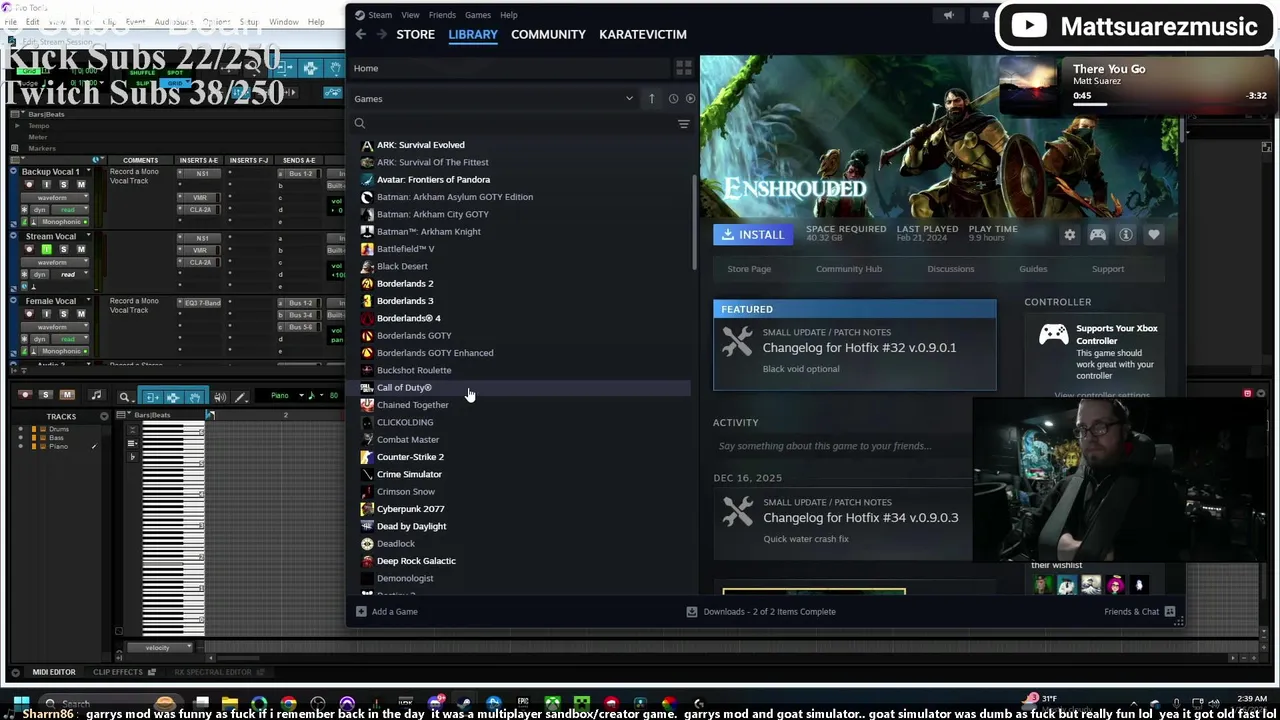Select the grabber hand tool in MIDI editor

click(195, 397)
